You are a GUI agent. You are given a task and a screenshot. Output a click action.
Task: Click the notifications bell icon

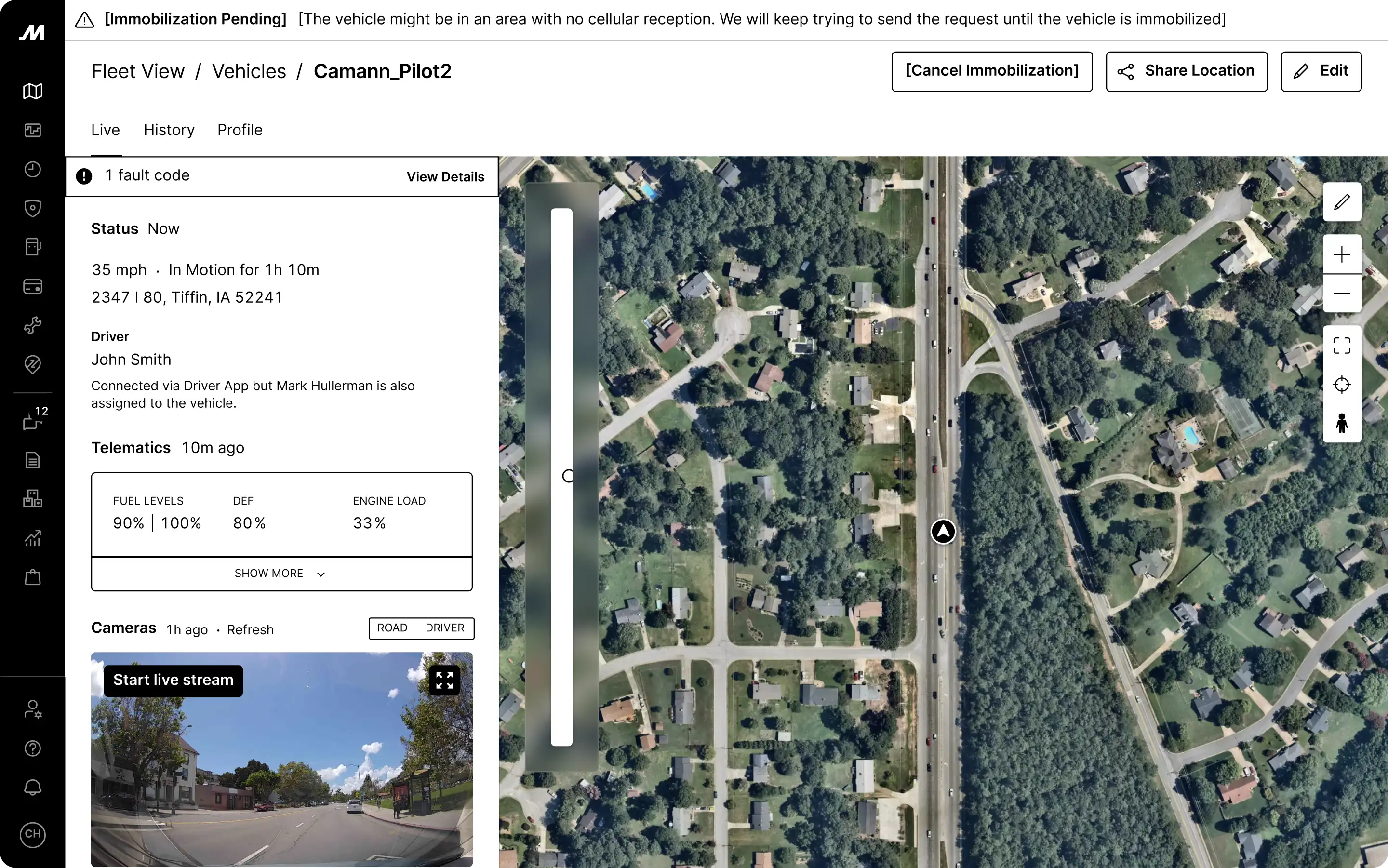33,787
